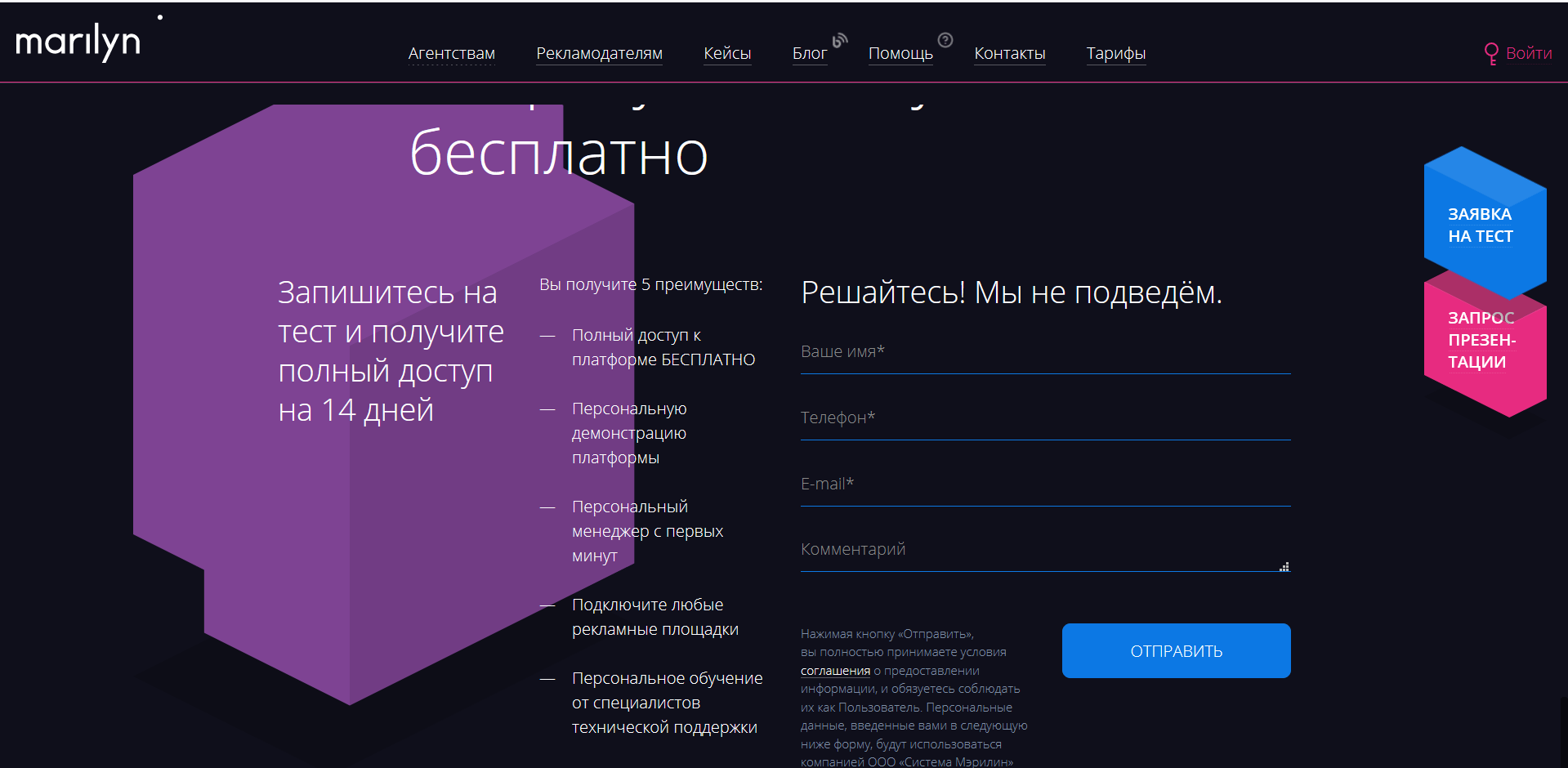Click the Комментарий resize handle
Image resolution: width=1568 pixels, height=768 pixels.
coord(1284,567)
